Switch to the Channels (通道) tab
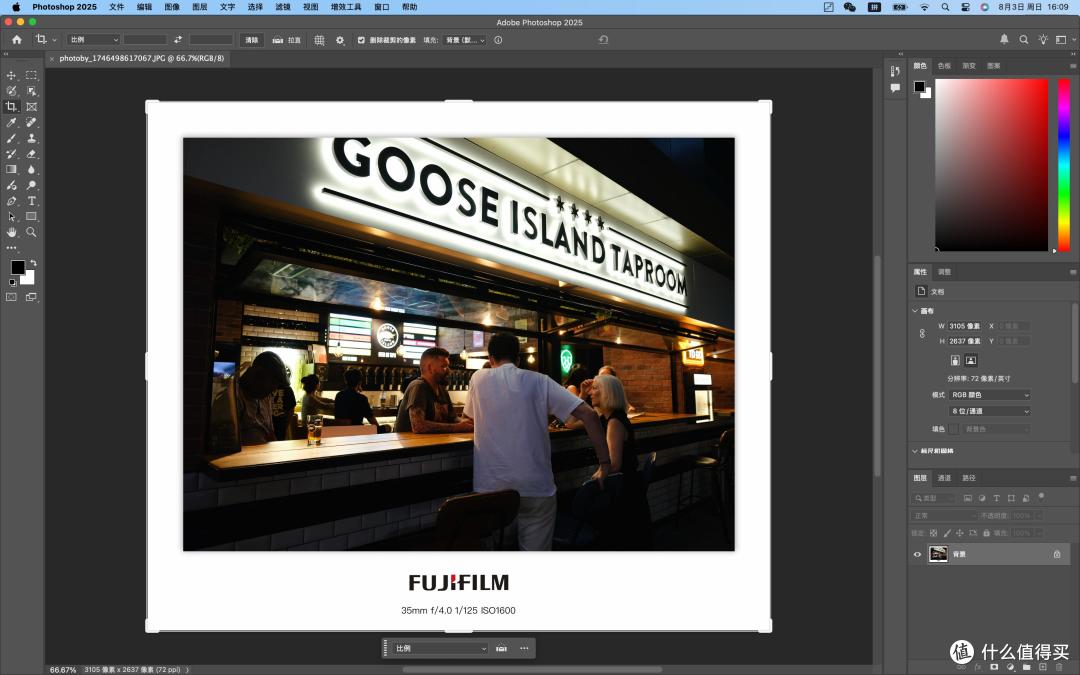Screen dimensions: 1080x675 tap(944, 478)
